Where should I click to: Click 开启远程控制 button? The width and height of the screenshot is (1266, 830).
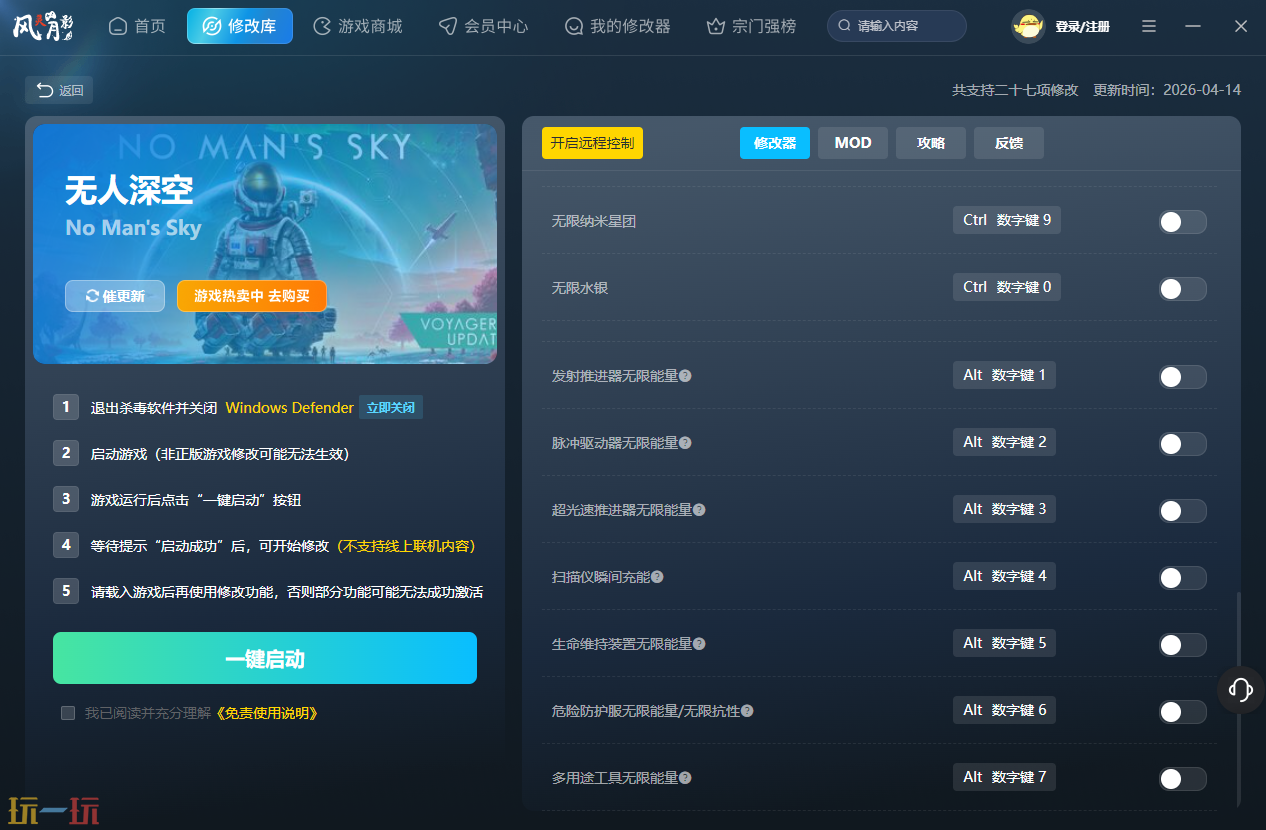[x=592, y=143]
